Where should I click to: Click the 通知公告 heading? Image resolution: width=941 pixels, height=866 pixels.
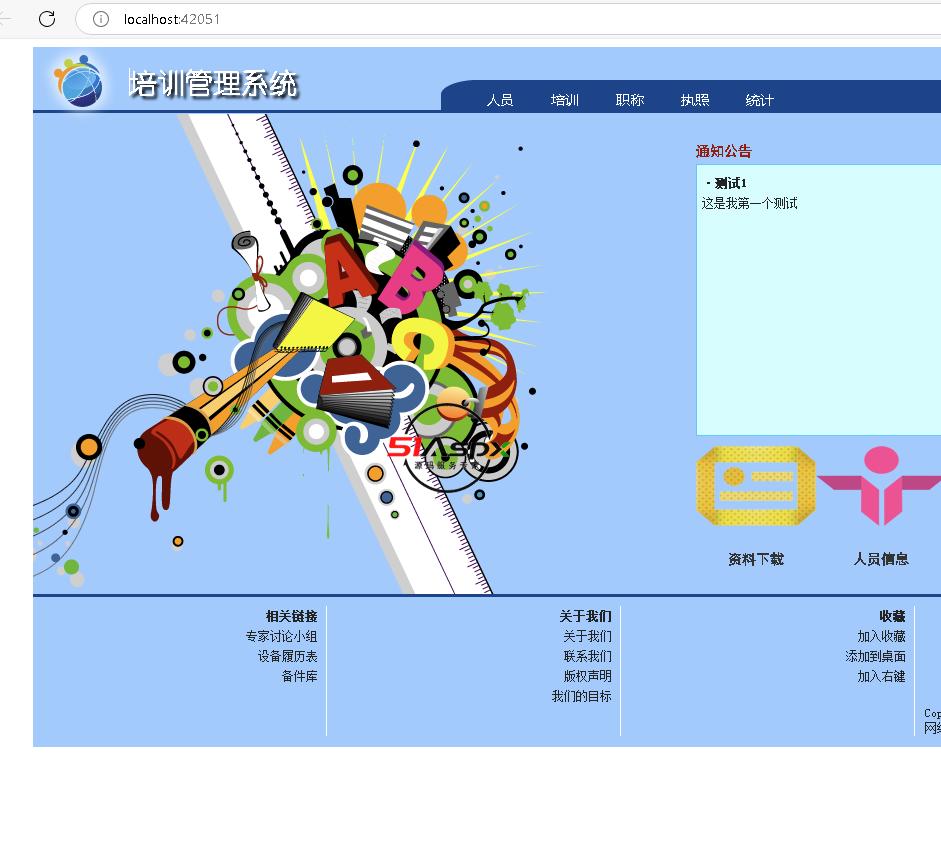click(723, 151)
